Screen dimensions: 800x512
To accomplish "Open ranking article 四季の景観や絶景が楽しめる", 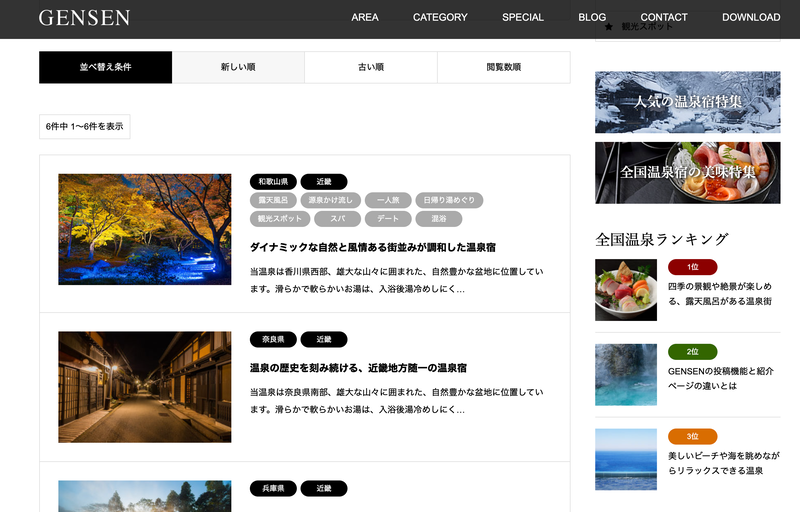I will click(x=720, y=294).
